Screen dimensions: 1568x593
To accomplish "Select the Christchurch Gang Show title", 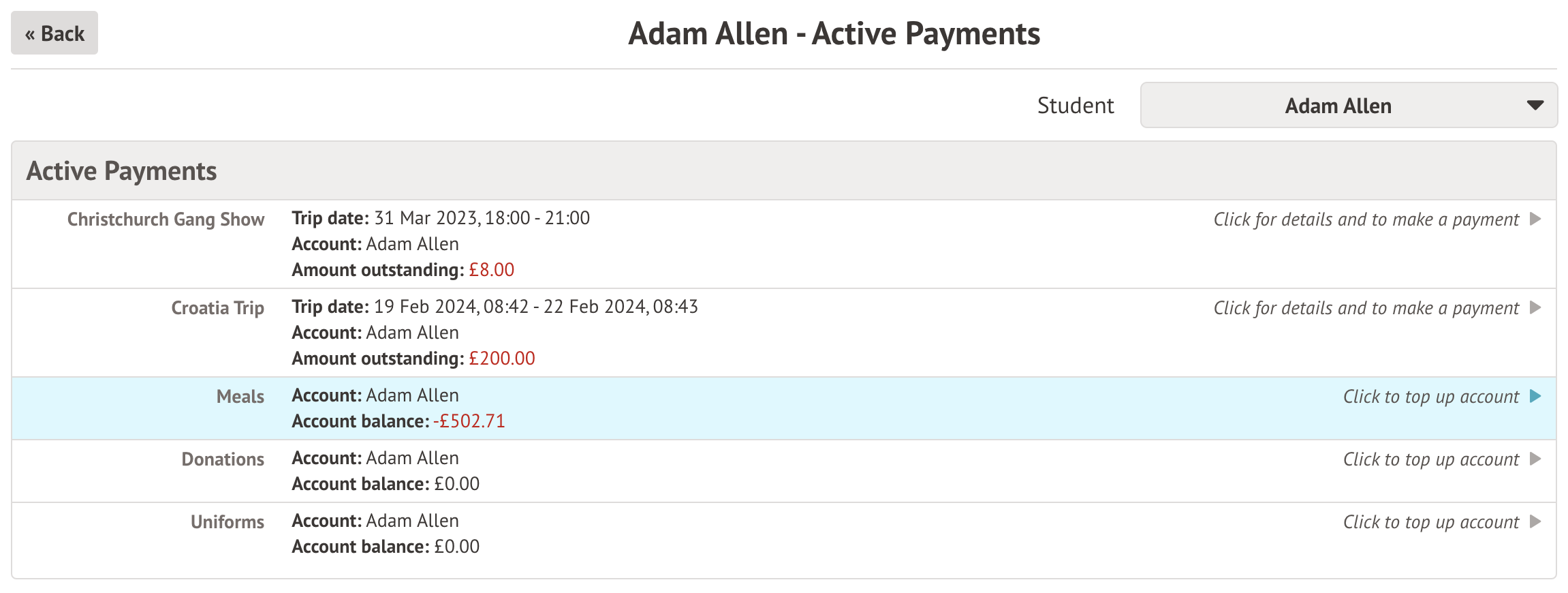I will [x=166, y=219].
